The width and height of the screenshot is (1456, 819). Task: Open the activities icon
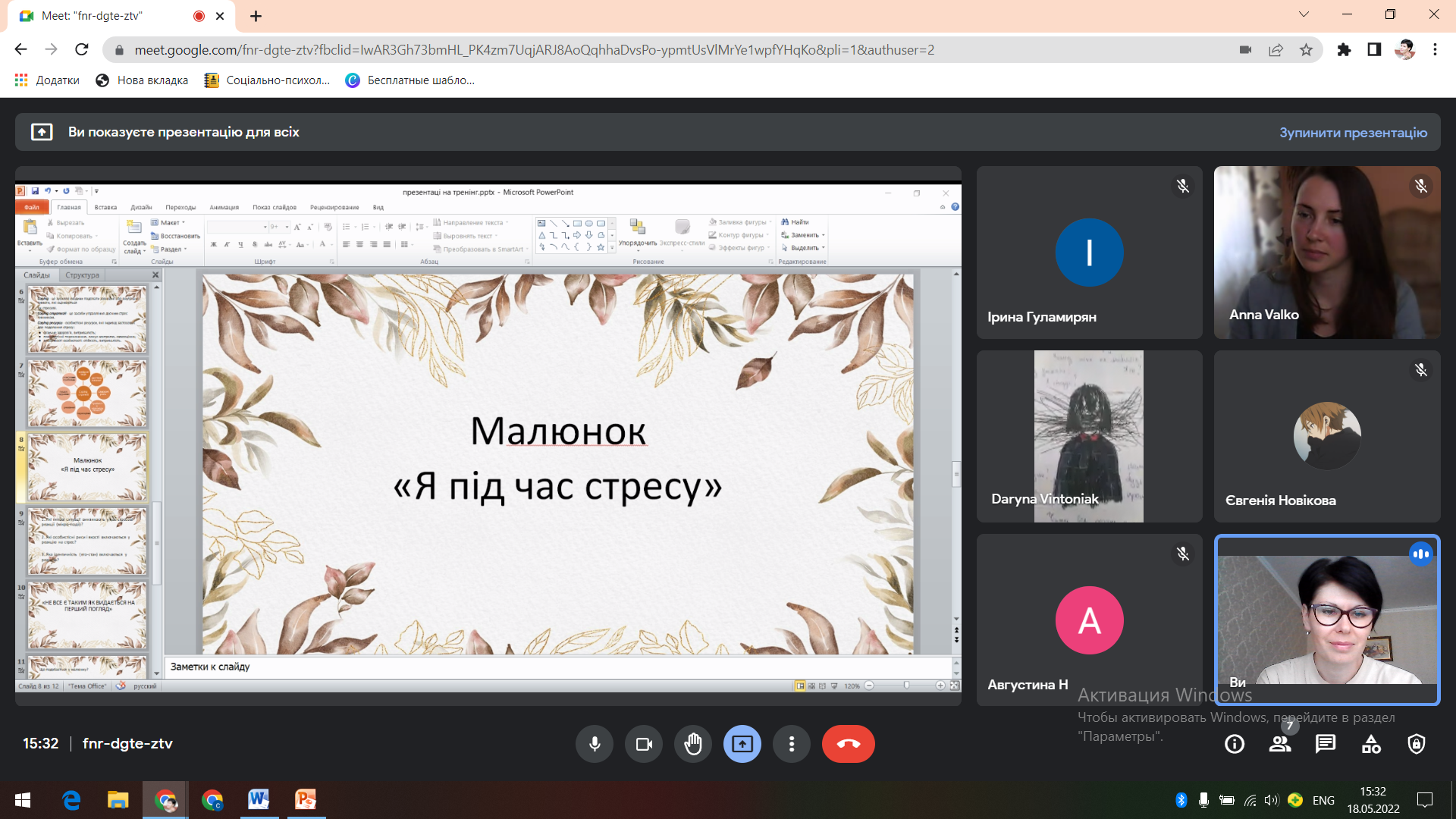click(1371, 744)
